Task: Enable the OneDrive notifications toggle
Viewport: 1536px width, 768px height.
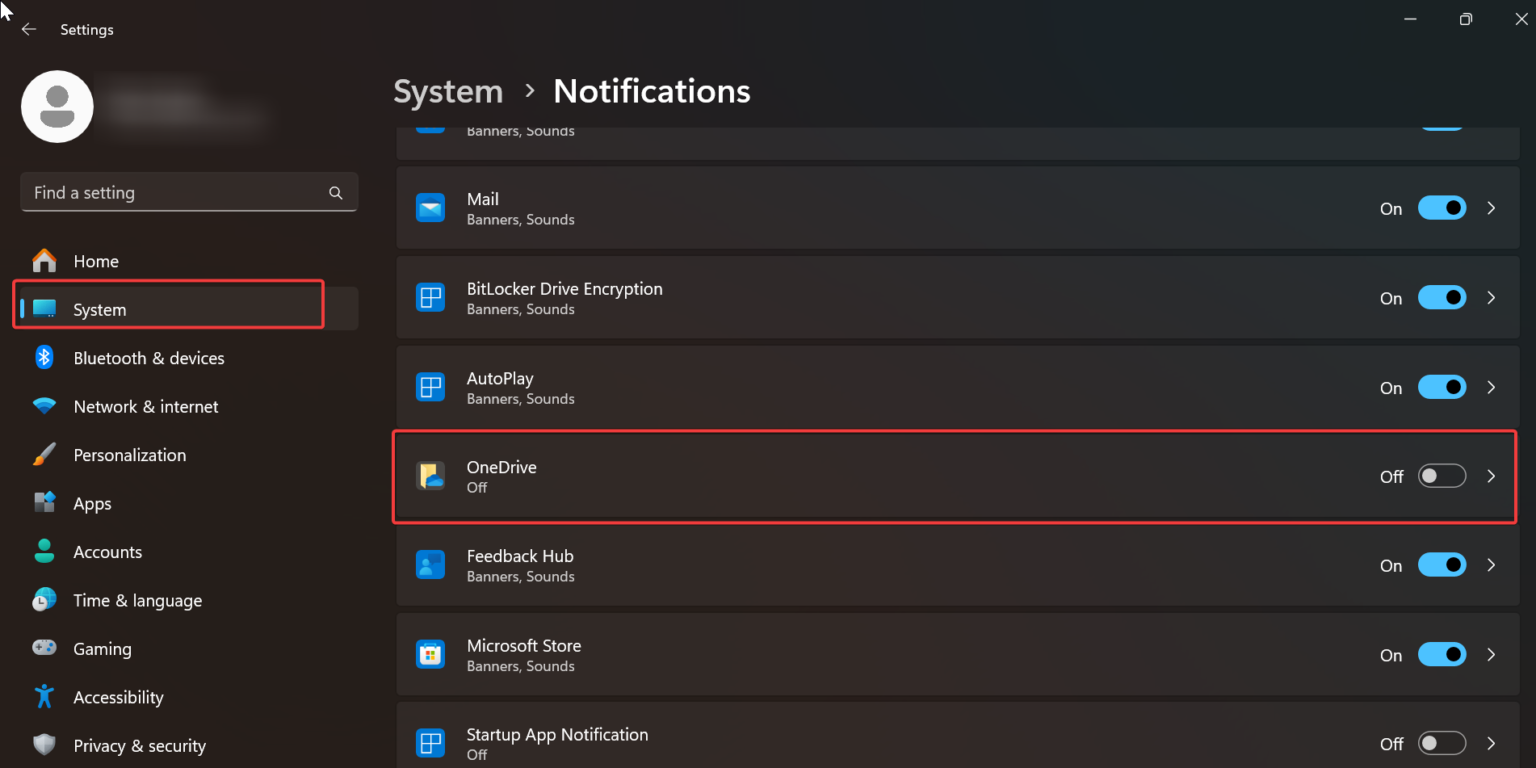Action: [1442, 475]
